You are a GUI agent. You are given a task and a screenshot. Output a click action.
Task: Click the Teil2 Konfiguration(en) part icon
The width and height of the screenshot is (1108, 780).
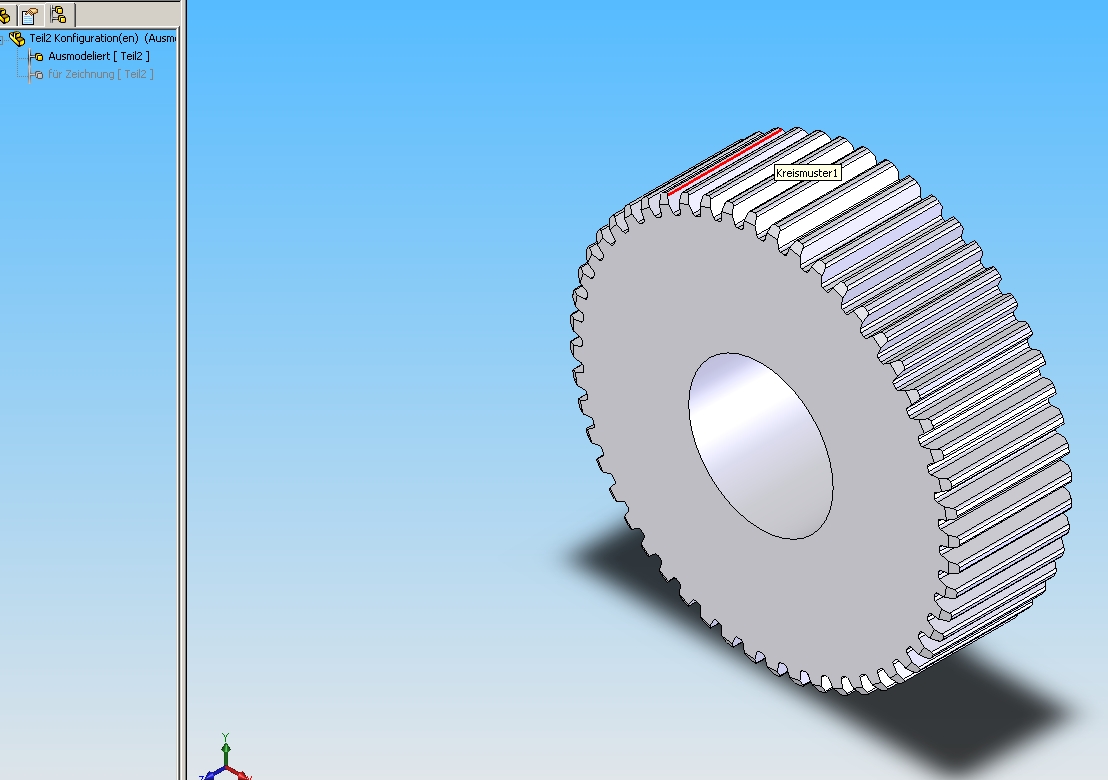tap(17, 39)
